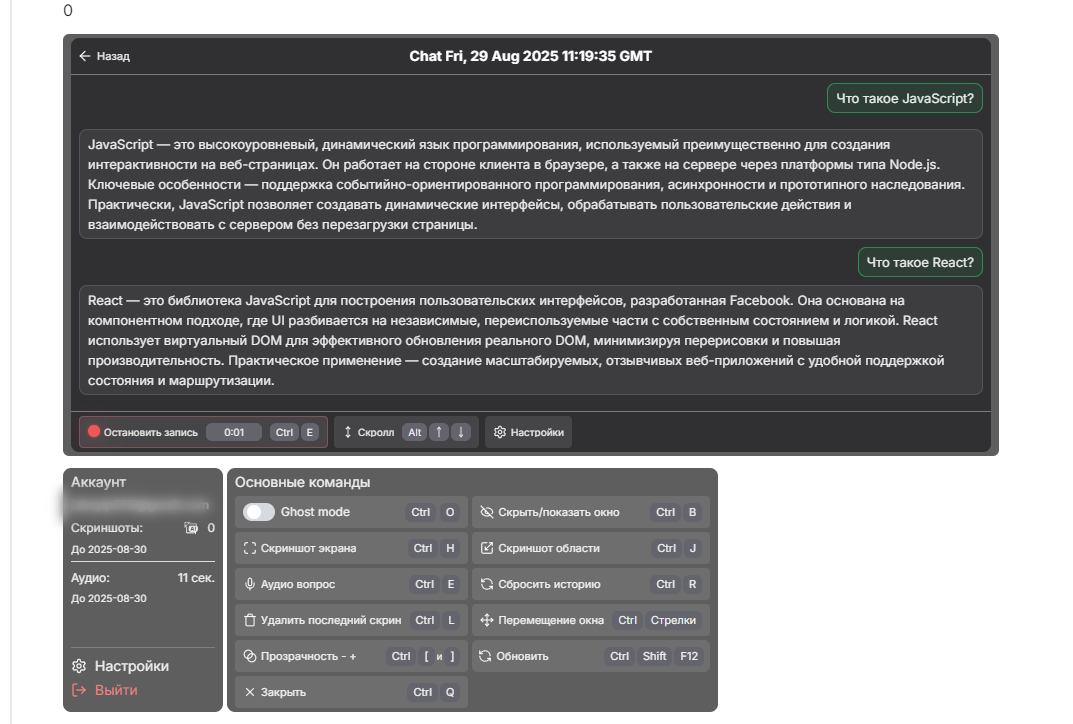Toggle the Ghost mode switch
Viewport: 1073px width, 724px height.
click(x=259, y=512)
